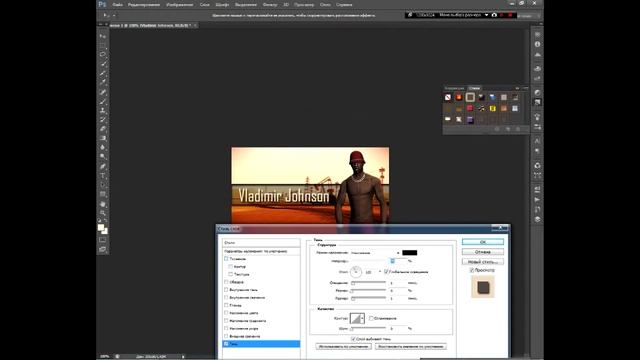Change screen mode icon in toolbar
The height and width of the screenshot is (360, 640).
click(x=102, y=249)
